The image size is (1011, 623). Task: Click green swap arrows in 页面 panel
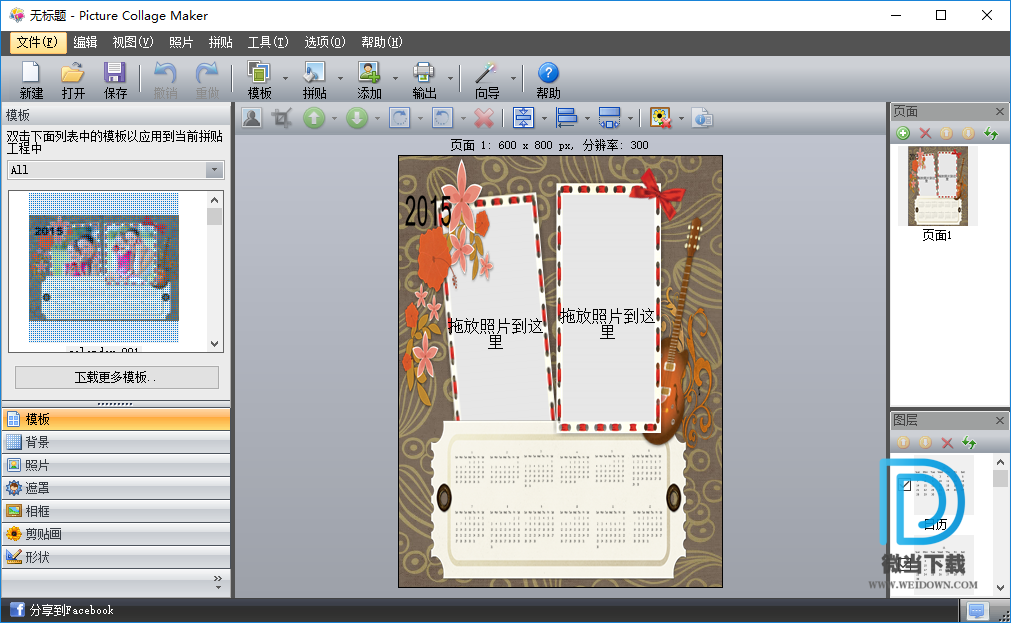tap(991, 134)
